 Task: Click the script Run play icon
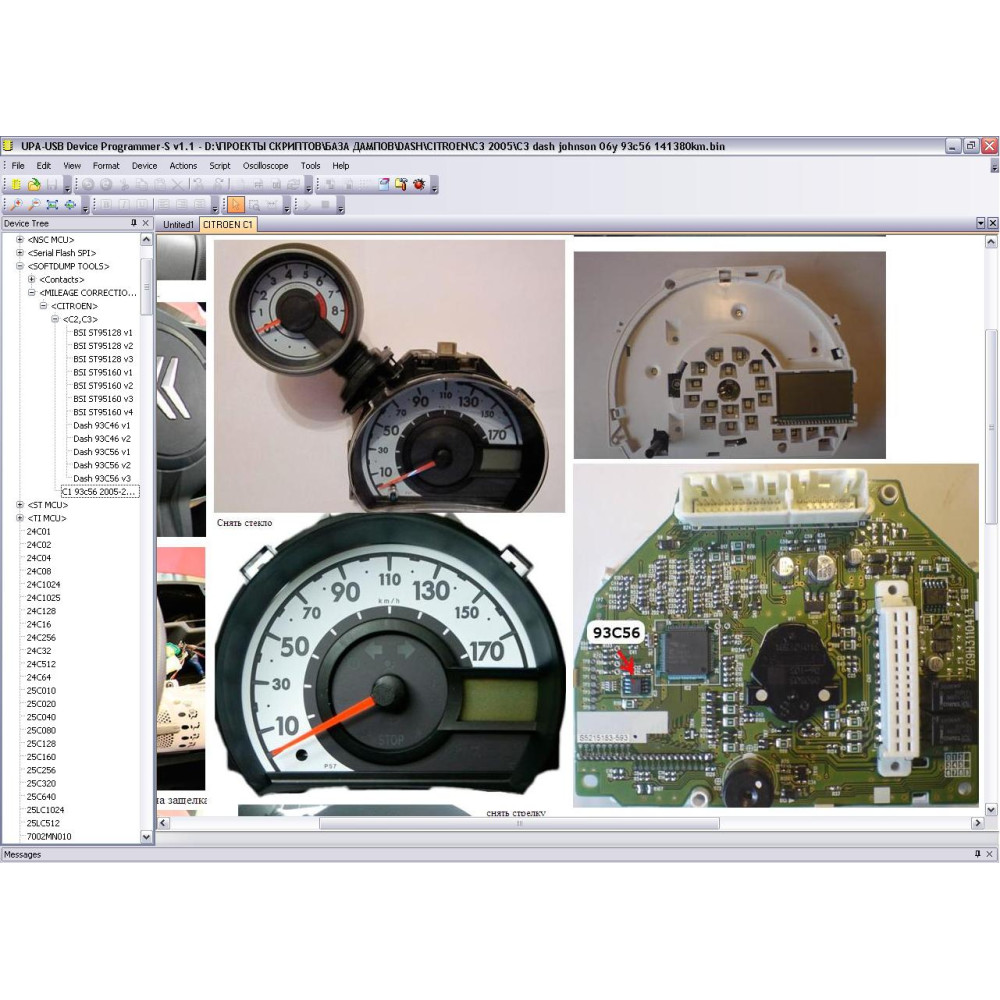[307, 205]
